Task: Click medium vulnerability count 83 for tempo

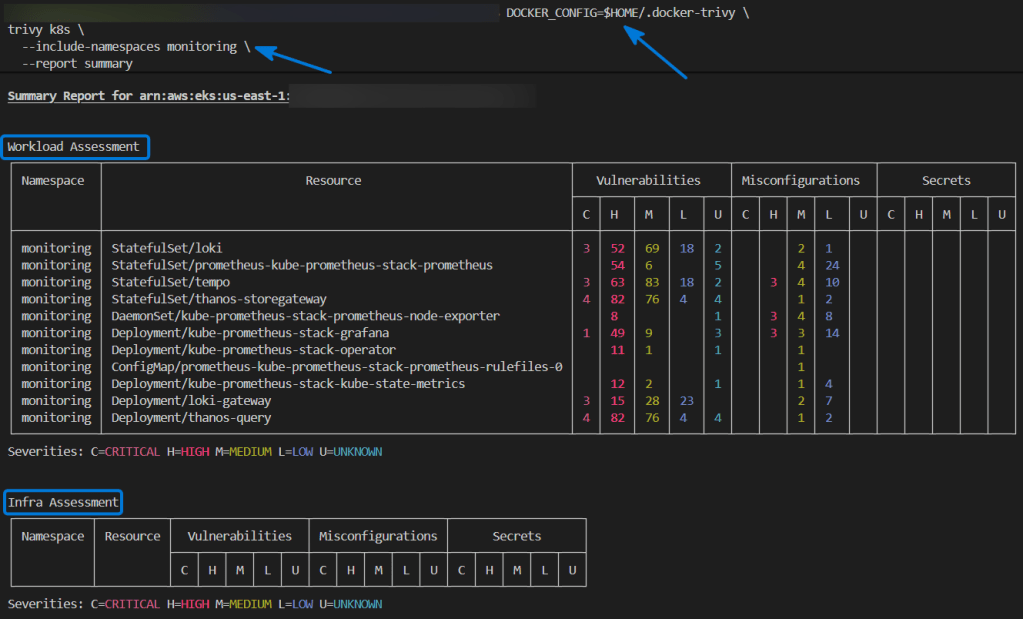Action: [x=652, y=282]
